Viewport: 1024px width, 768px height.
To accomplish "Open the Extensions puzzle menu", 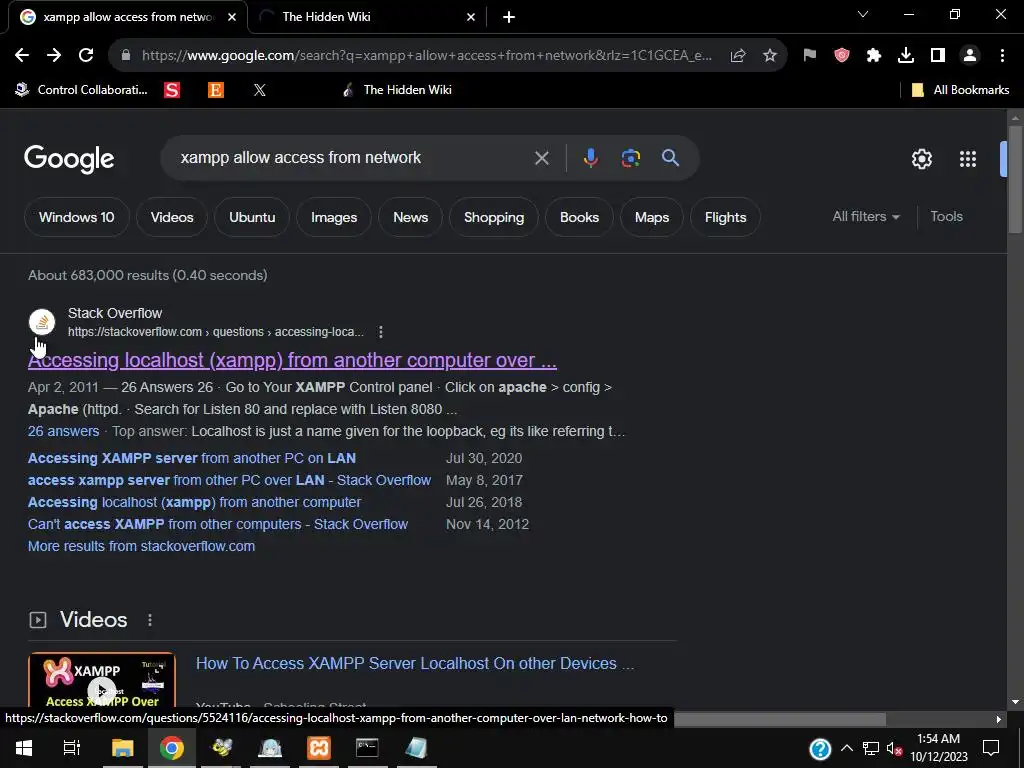I will 874,56.
